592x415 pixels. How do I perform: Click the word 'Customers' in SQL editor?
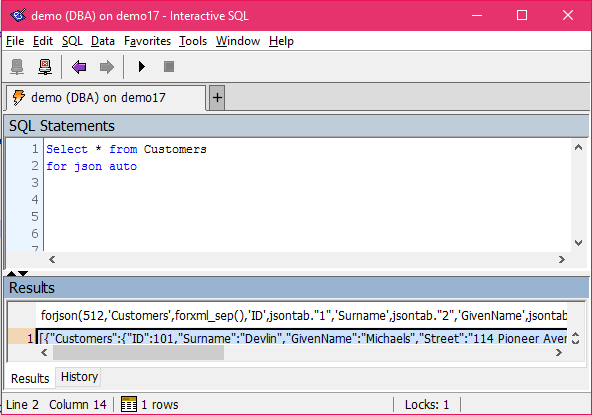pyautogui.click(x=175, y=149)
